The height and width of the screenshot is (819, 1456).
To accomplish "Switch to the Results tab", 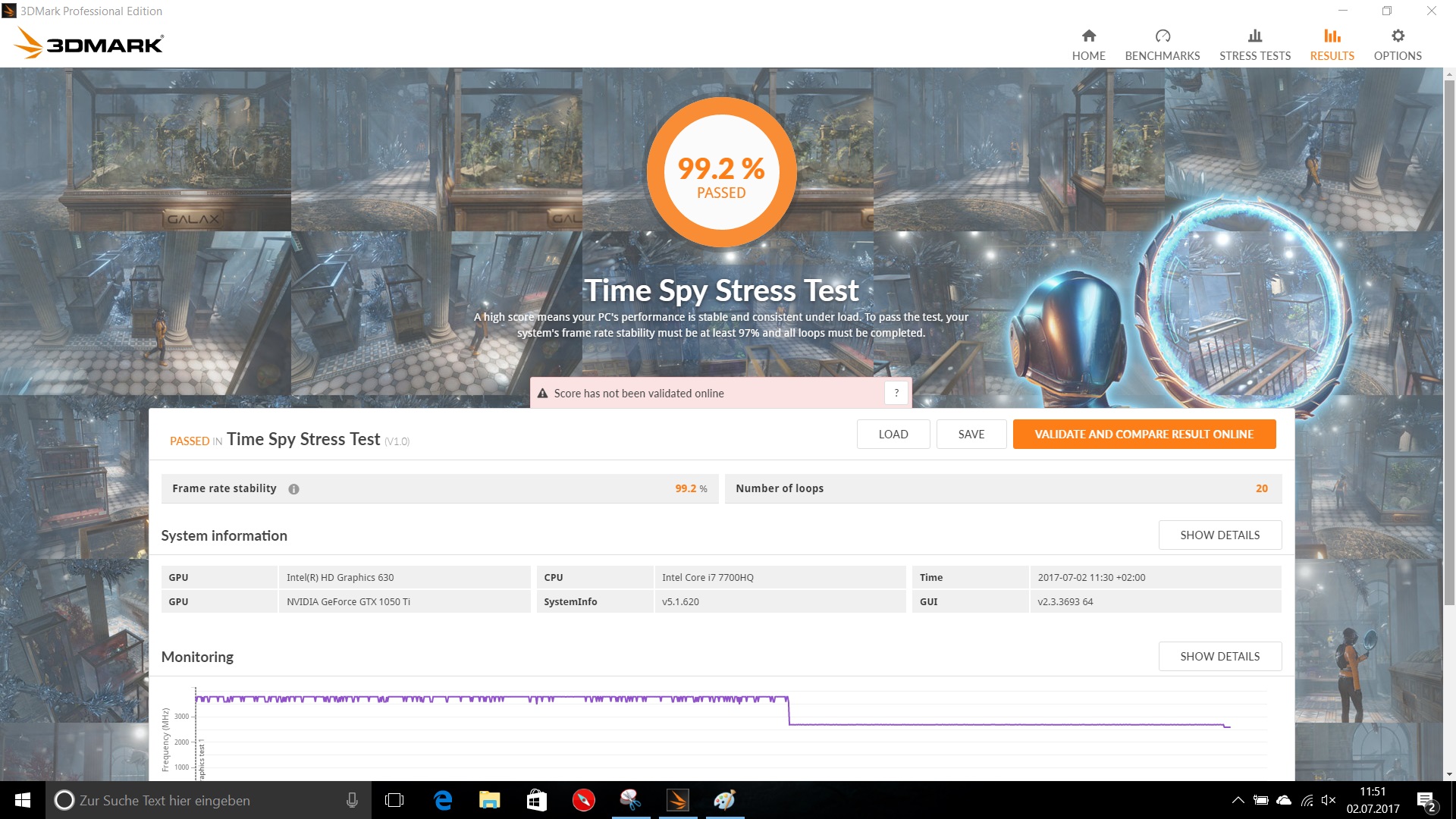I will [x=1332, y=45].
